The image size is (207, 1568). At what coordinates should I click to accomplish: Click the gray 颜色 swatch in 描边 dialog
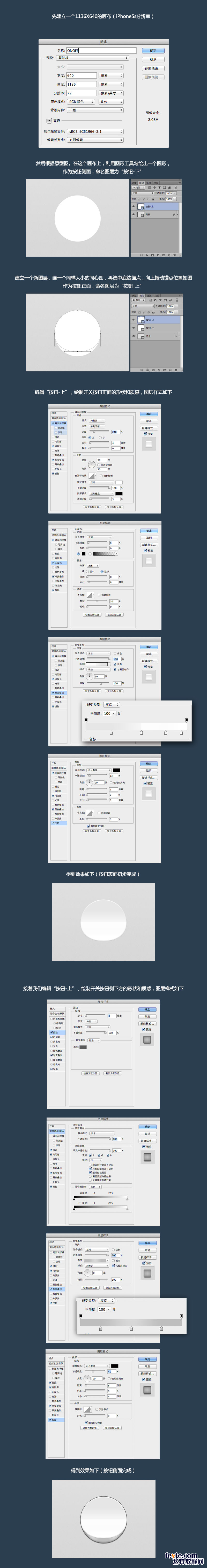[83, 1047]
